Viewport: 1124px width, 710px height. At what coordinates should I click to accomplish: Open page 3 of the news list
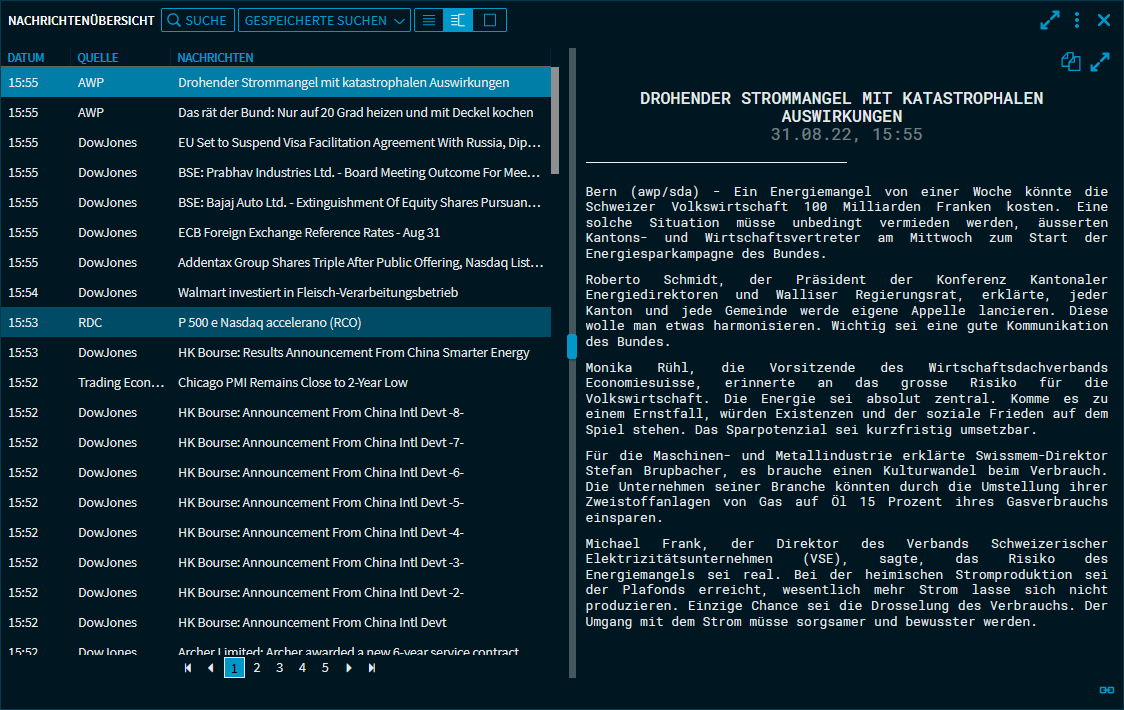(x=280, y=668)
